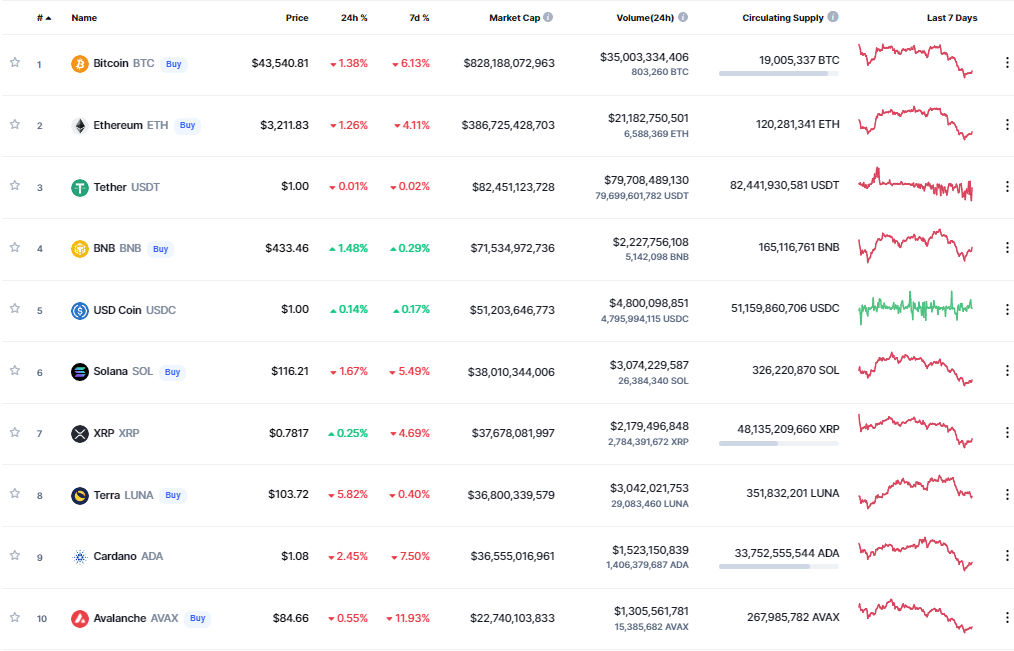Click Ethereum market cap $386,725,428,703
The image size is (1014, 651).
point(508,125)
